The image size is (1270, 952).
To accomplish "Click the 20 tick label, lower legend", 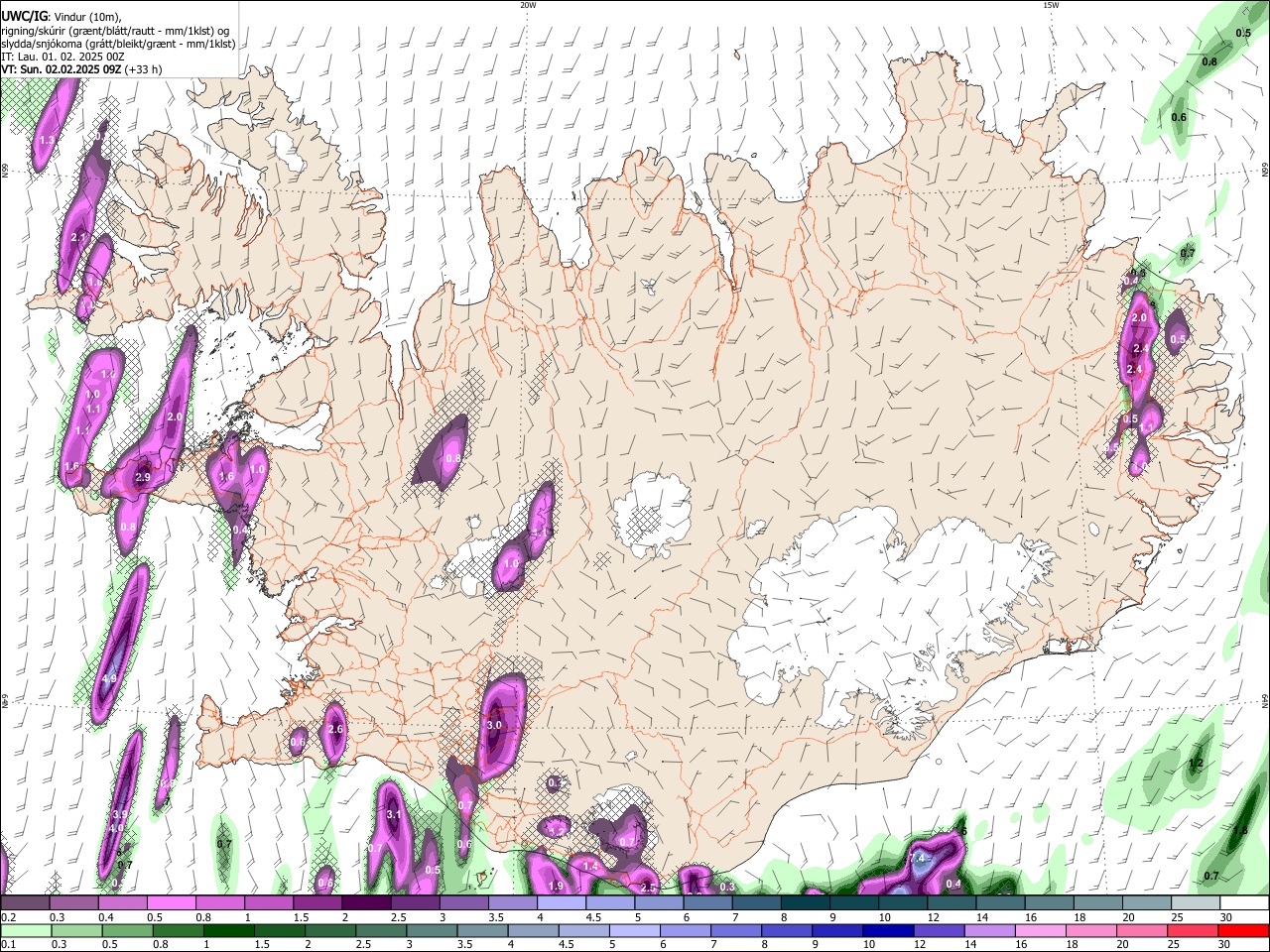I will click(x=1123, y=945).
